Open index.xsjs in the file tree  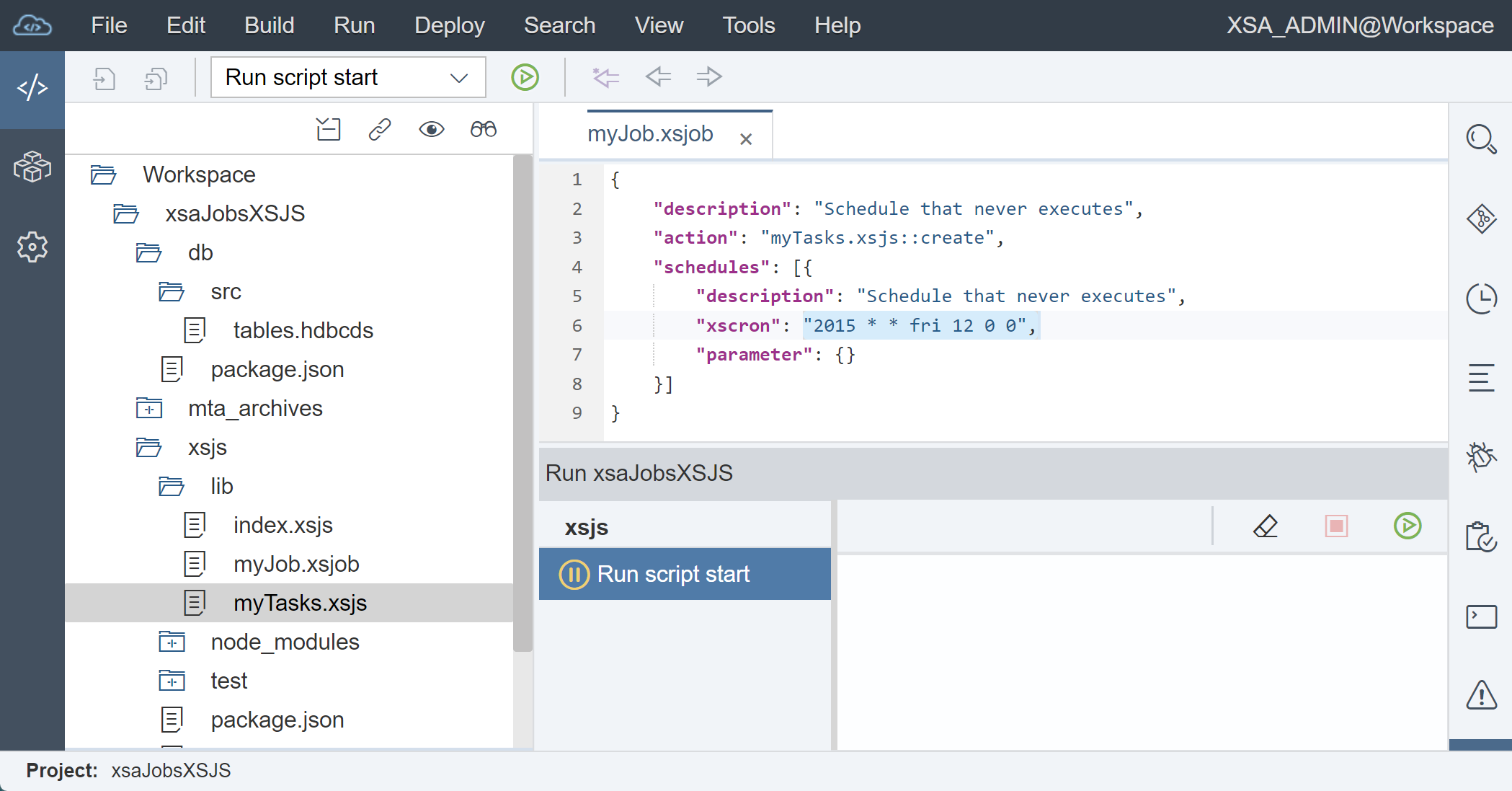point(283,526)
